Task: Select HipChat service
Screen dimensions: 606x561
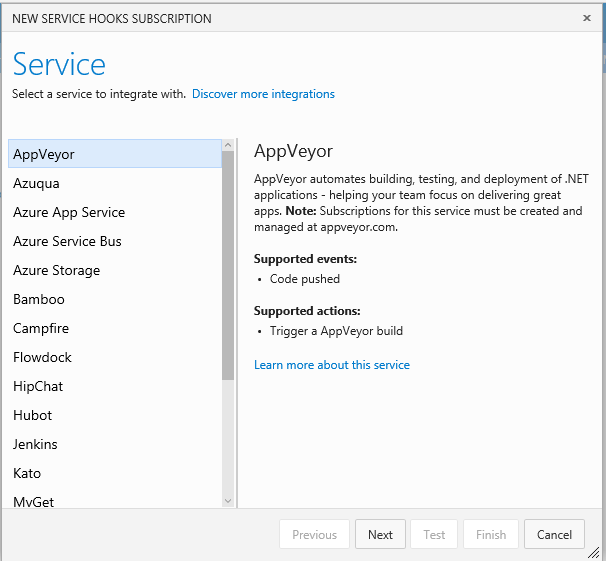Action: pyautogui.click(x=115, y=386)
